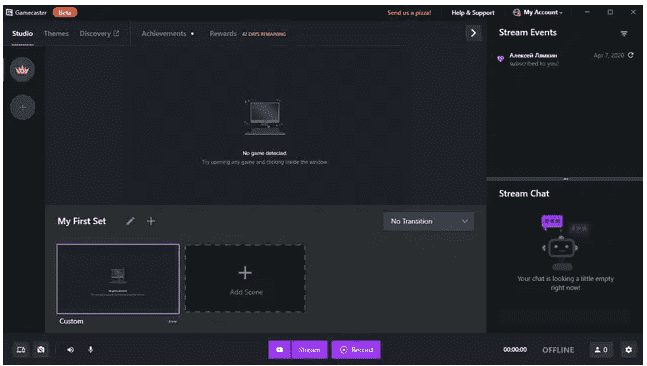Refresh the Stream Events subscriber entry
This screenshot has width=647, height=366.
pyautogui.click(x=630, y=55)
